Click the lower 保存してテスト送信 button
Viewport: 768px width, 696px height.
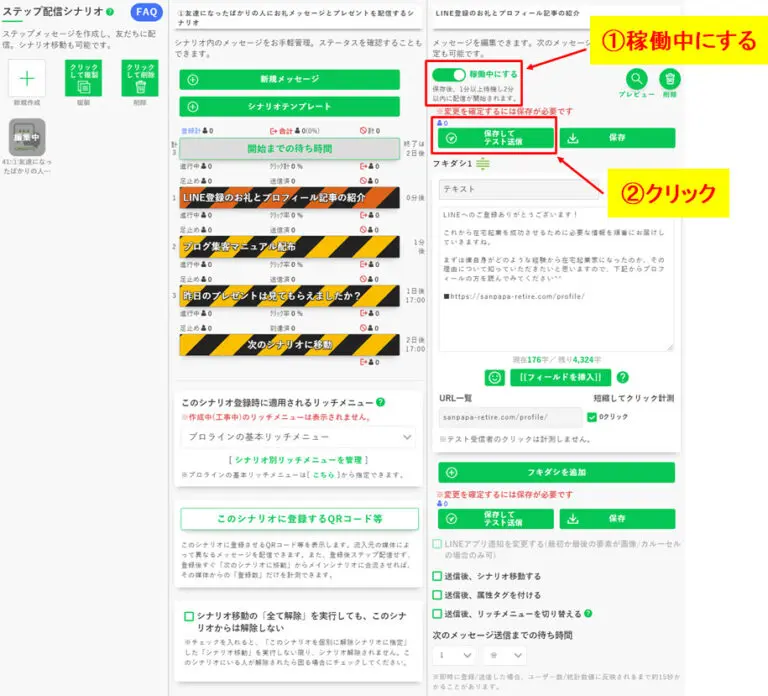click(496, 519)
